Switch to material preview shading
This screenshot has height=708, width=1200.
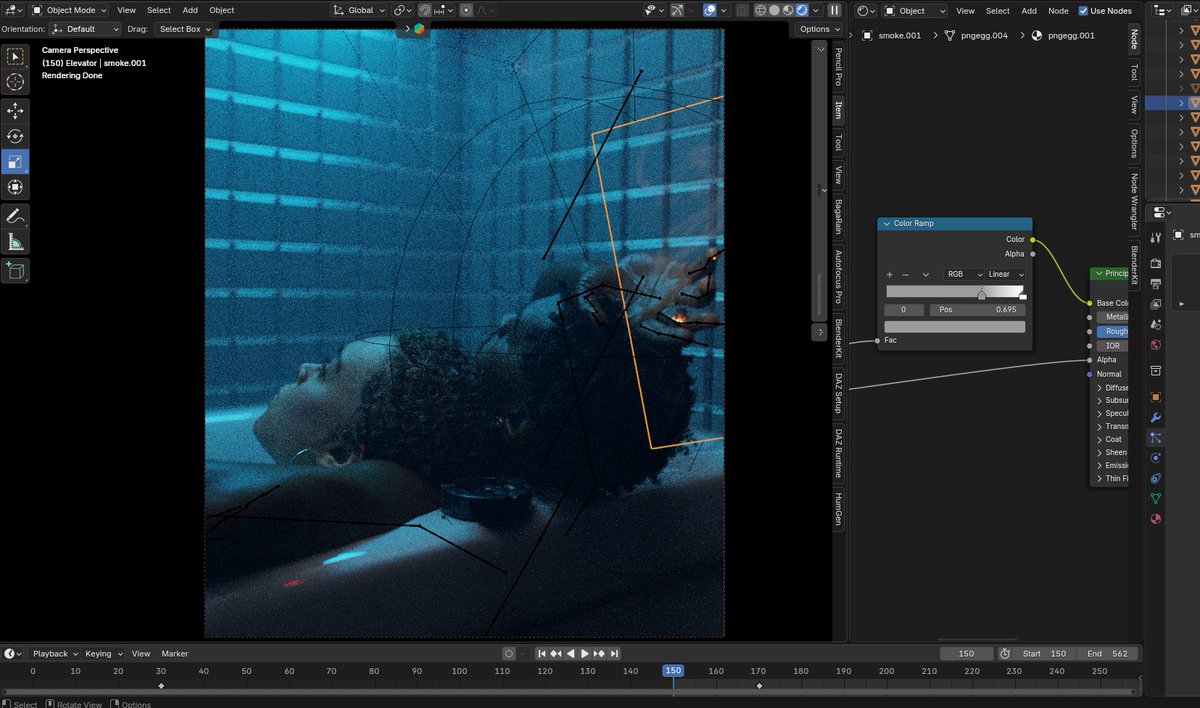788,10
